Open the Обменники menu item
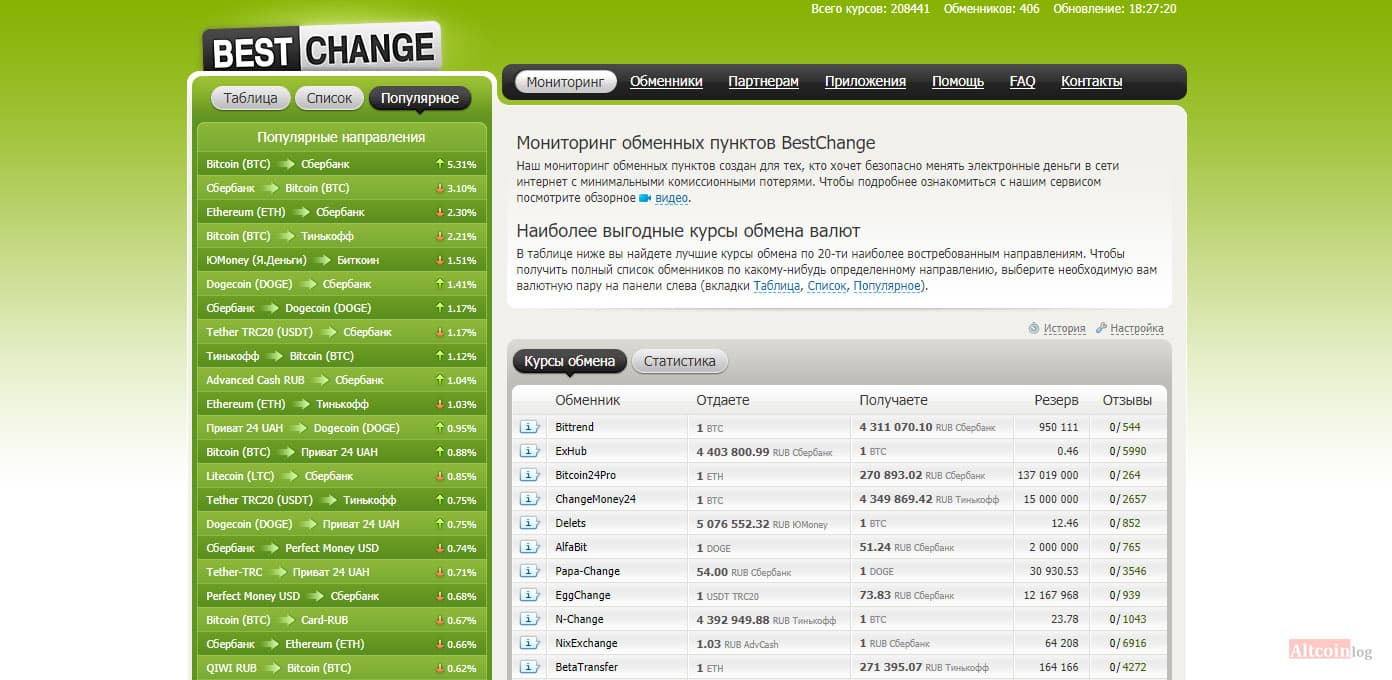This screenshot has height=680, width=1392. [x=666, y=82]
